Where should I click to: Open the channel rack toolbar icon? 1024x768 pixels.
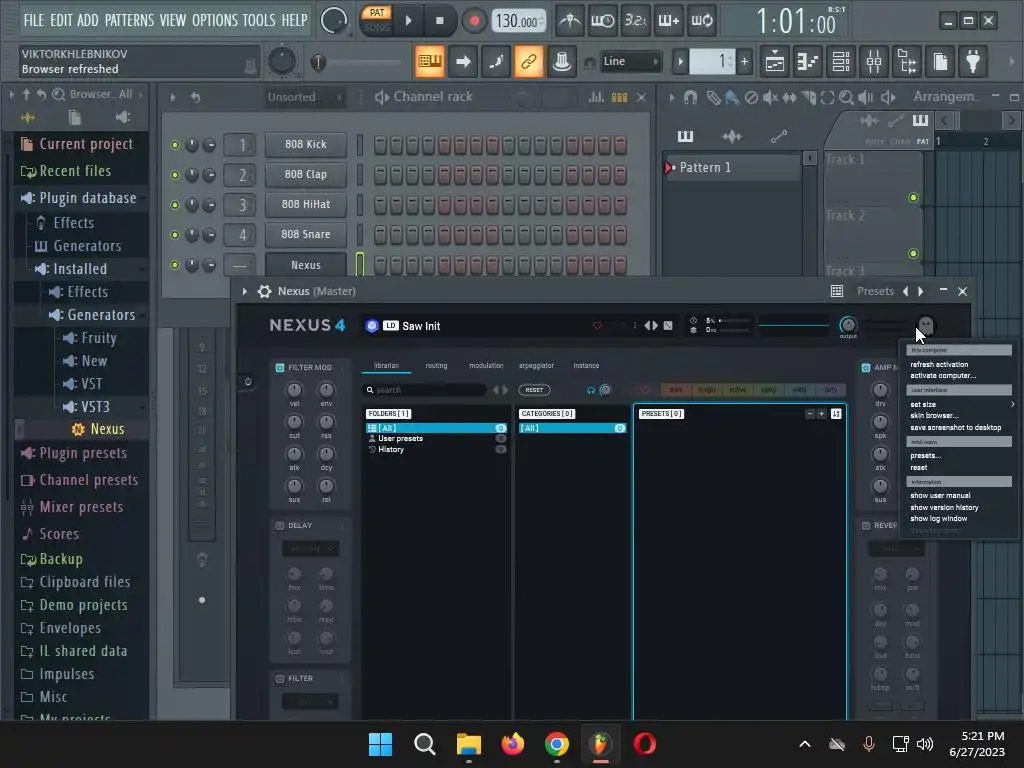pos(841,62)
